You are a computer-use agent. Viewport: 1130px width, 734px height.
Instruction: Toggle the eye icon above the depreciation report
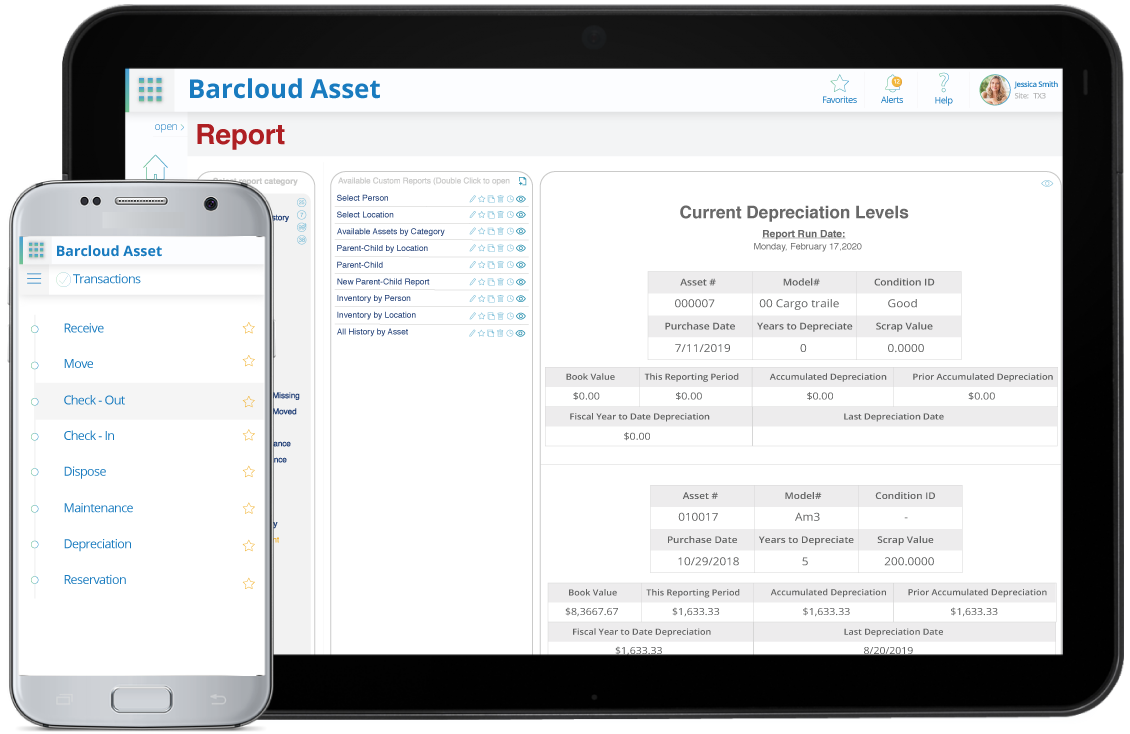pyautogui.click(x=1047, y=184)
